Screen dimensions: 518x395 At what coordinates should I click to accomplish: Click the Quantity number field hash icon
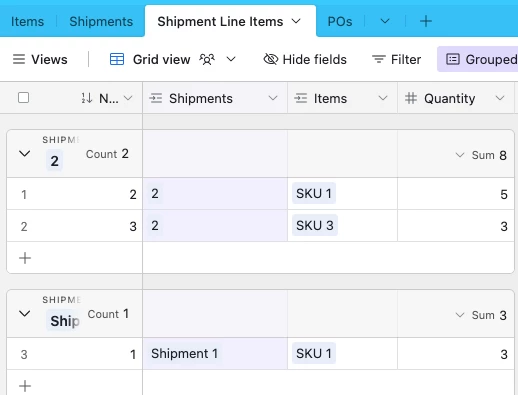point(411,98)
